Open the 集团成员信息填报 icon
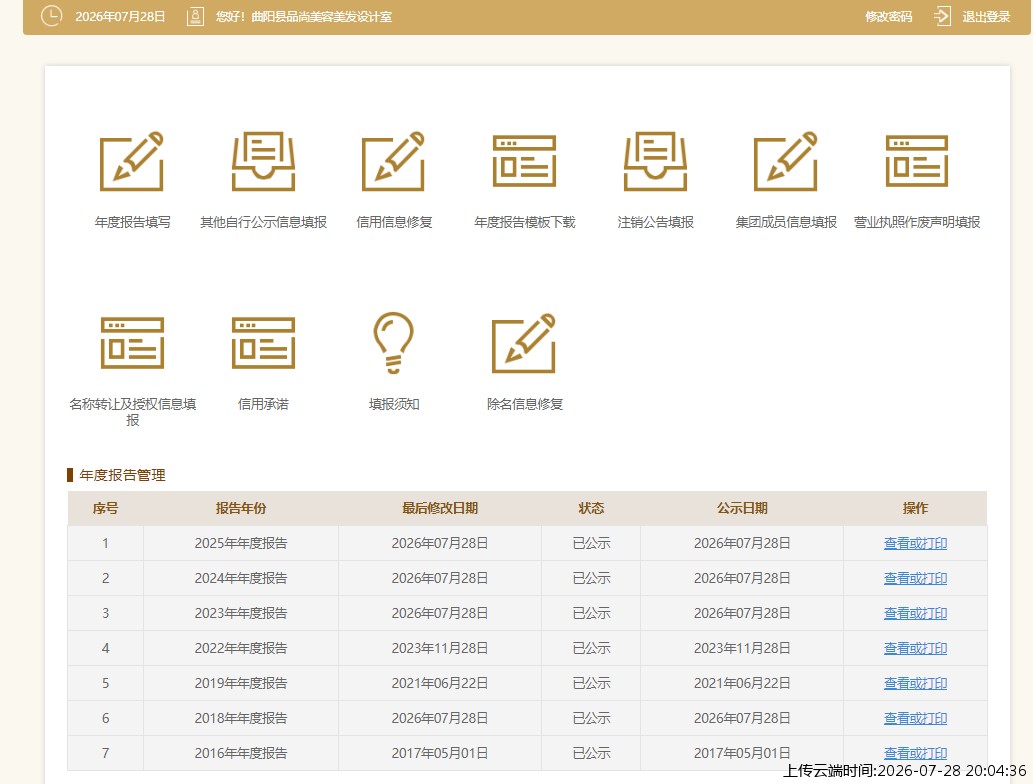The image size is (1033, 784). [786, 161]
